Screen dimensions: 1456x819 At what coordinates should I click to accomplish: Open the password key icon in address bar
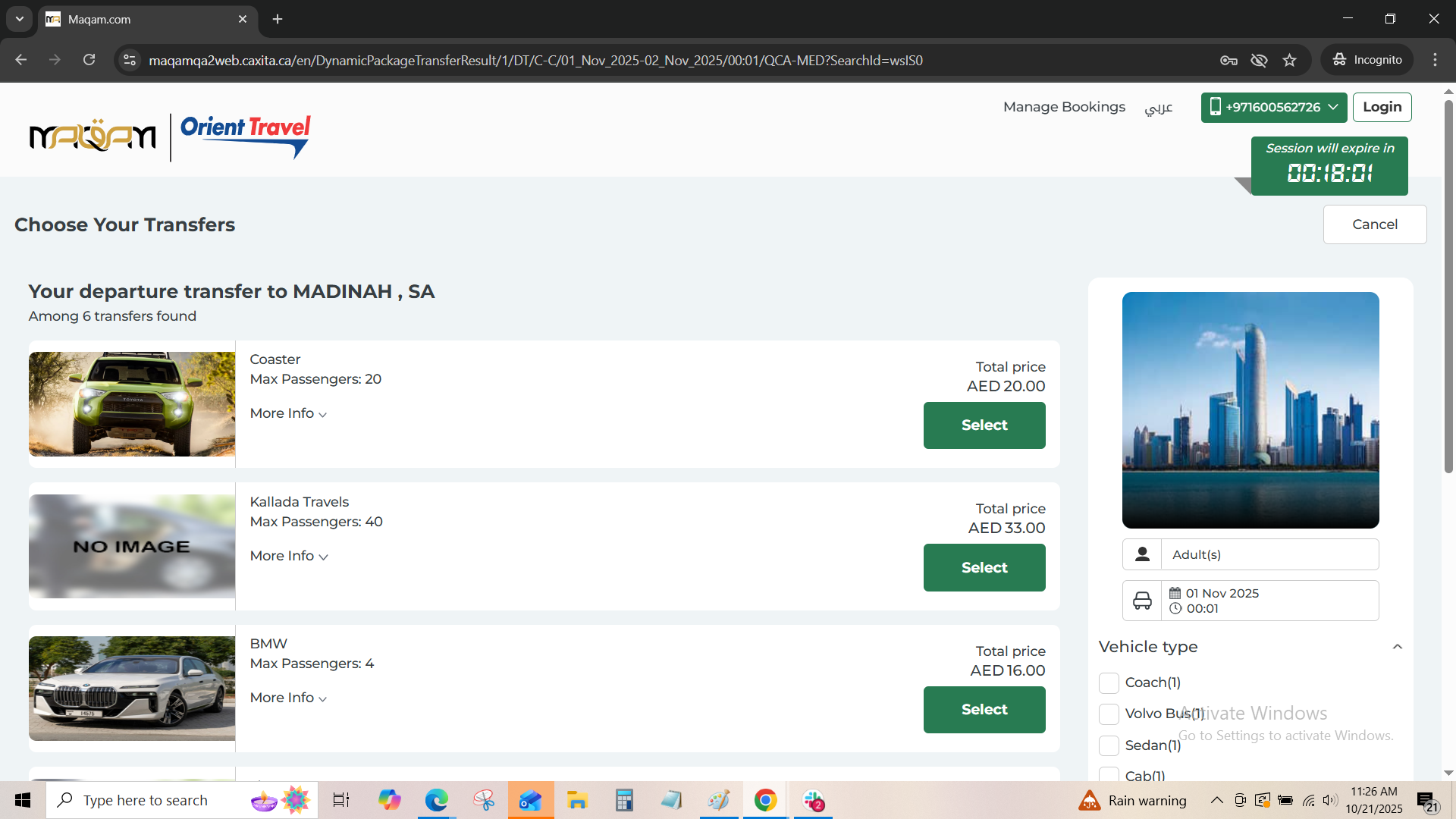pyautogui.click(x=1228, y=60)
